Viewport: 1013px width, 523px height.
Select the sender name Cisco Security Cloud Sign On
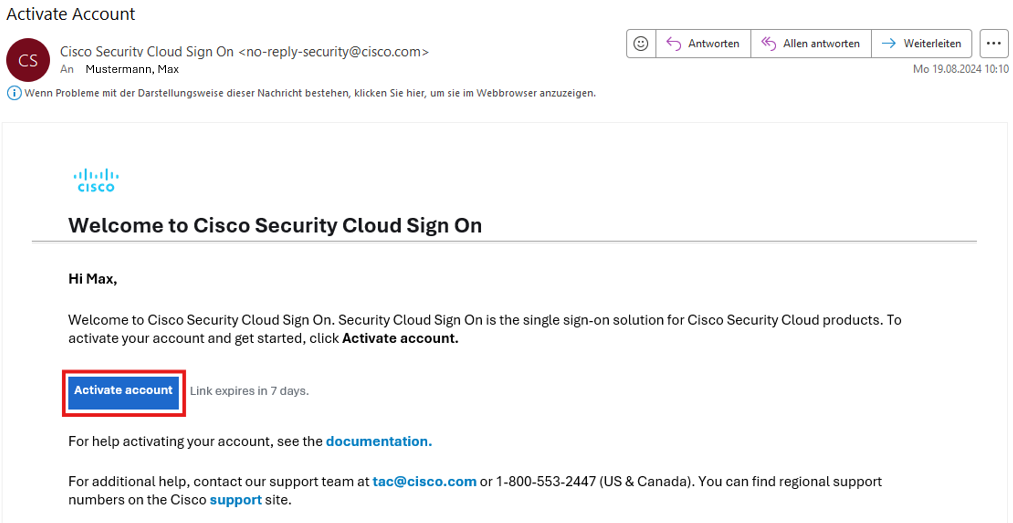pos(147,51)
